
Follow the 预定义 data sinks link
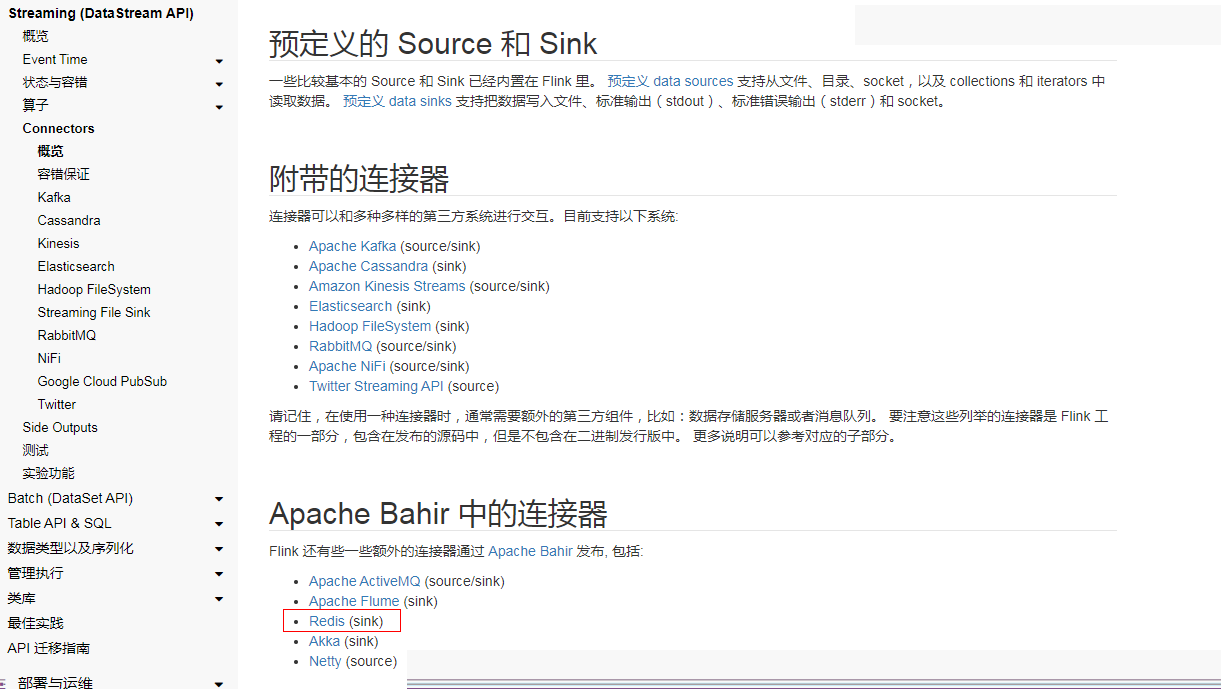[x=397, y=101]
